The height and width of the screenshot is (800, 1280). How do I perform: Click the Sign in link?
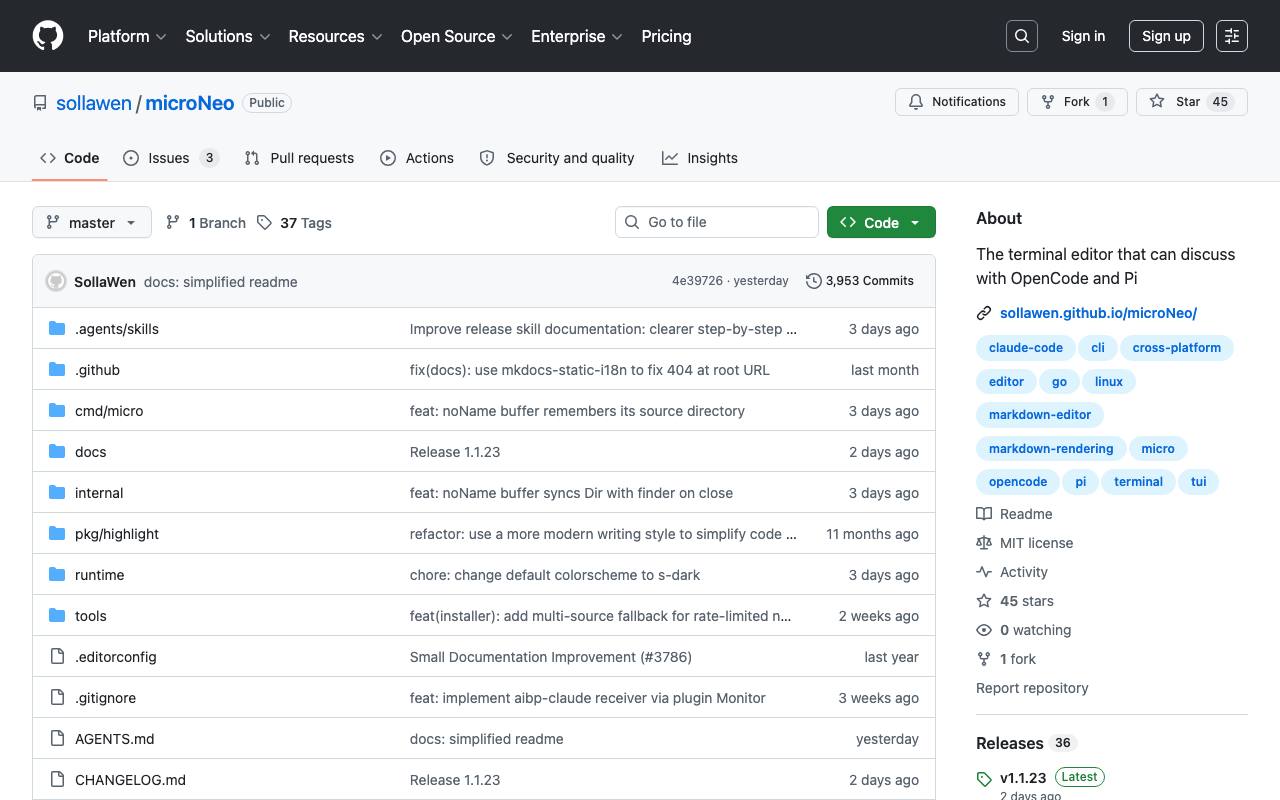tap(1083, 36)
